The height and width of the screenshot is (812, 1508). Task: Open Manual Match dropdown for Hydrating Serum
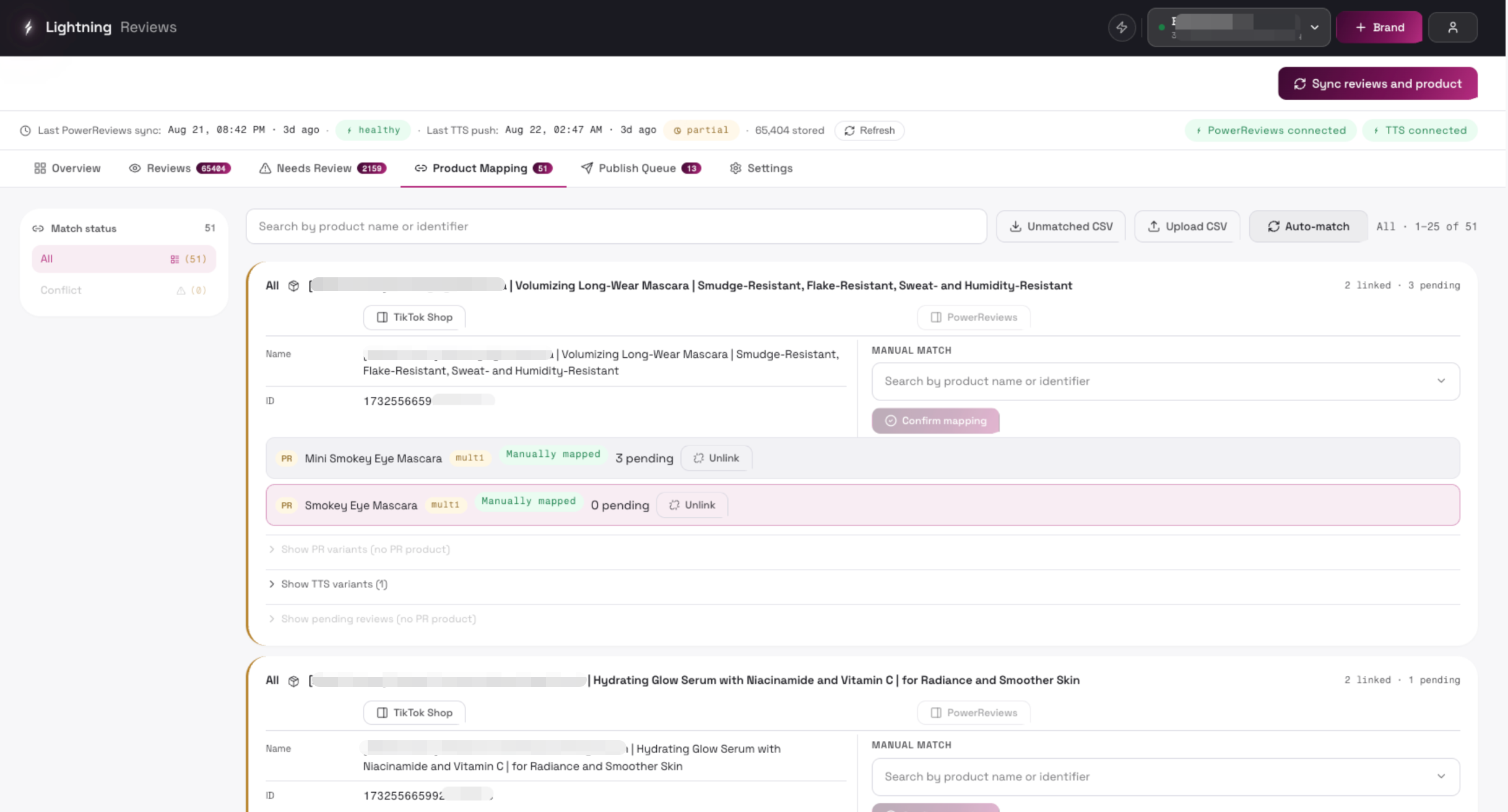tap(1166, 777)
